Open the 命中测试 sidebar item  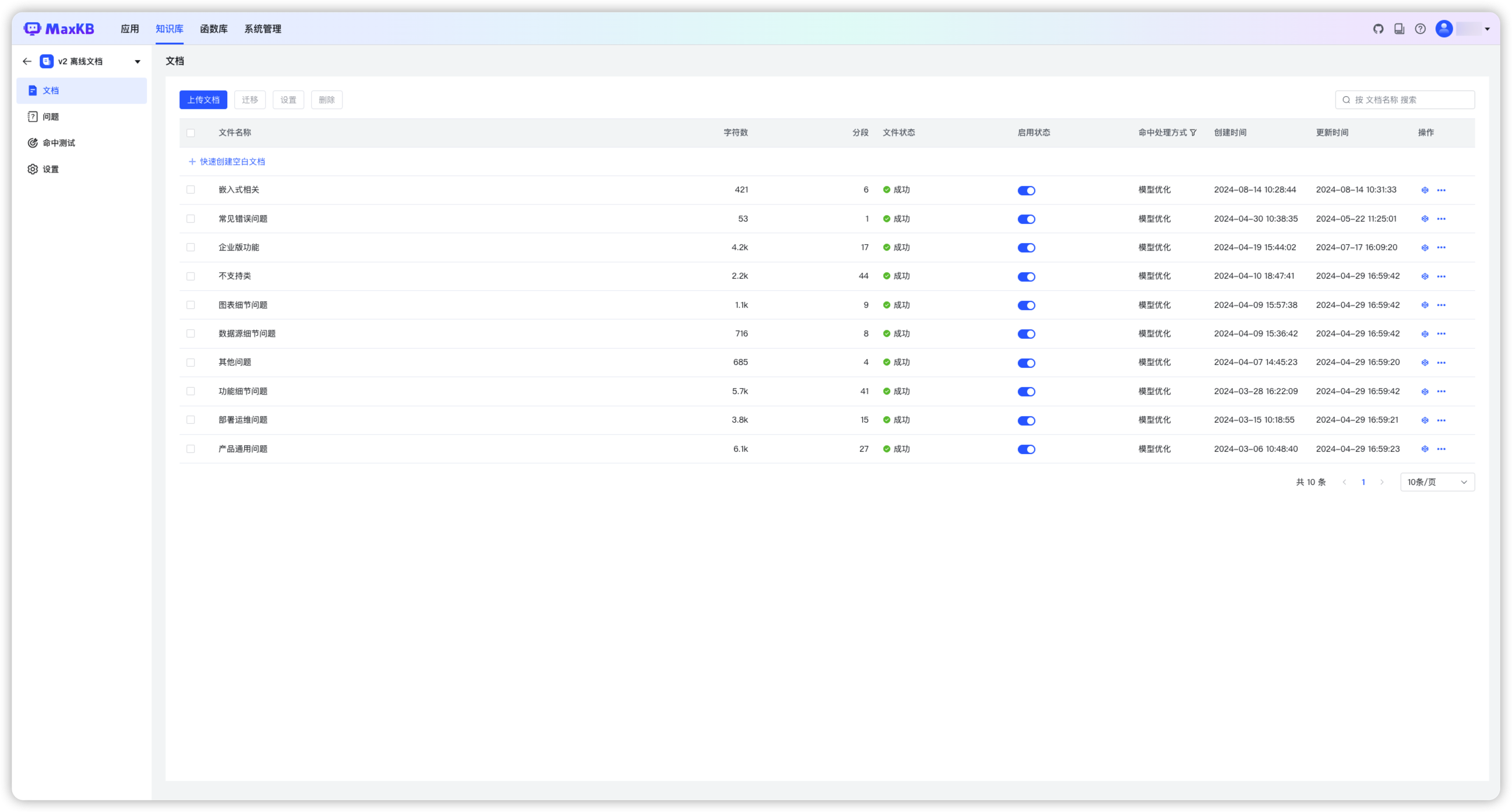[x=58, y=143]
